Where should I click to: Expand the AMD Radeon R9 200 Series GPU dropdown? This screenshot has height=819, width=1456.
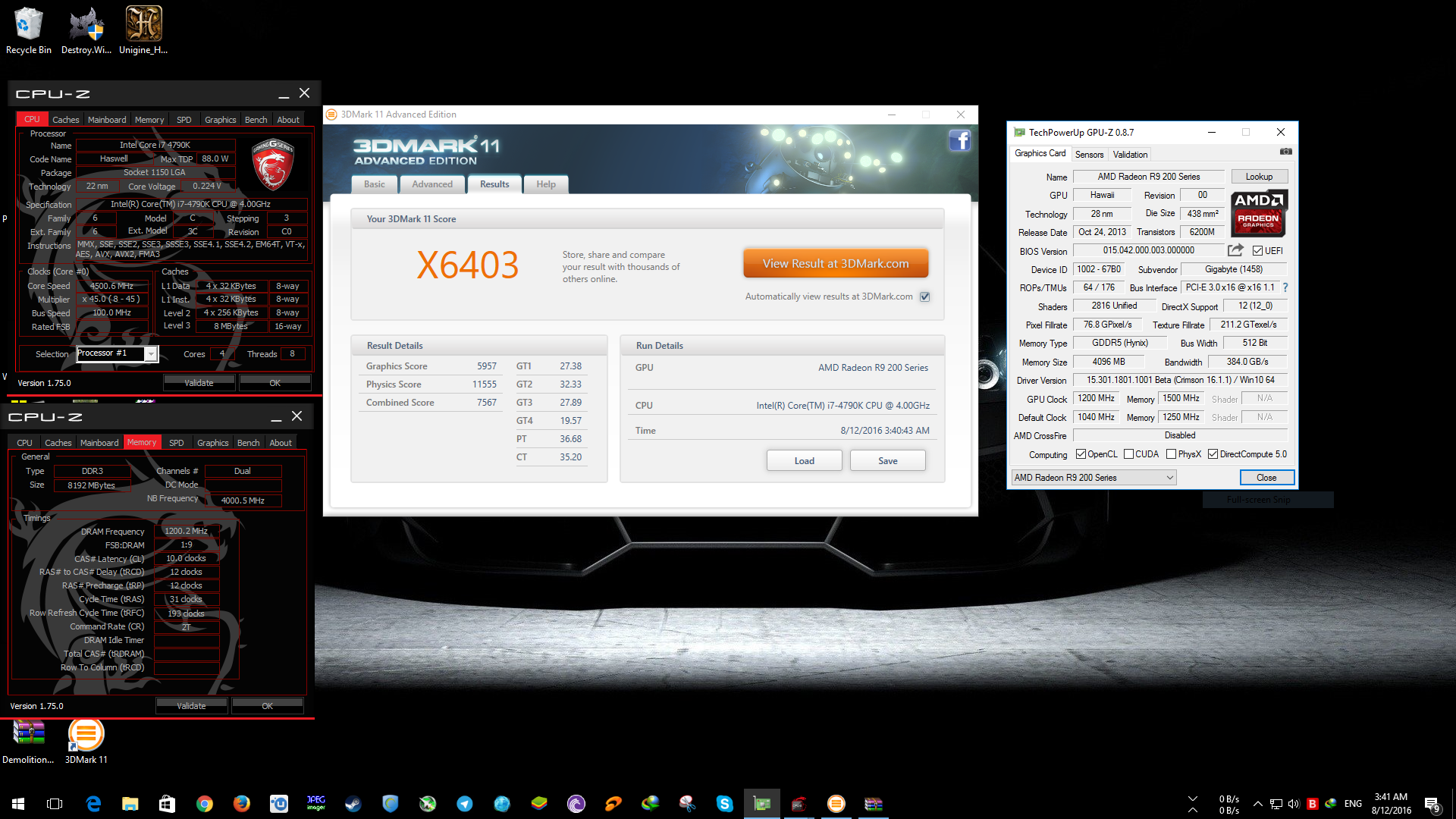1094,478
